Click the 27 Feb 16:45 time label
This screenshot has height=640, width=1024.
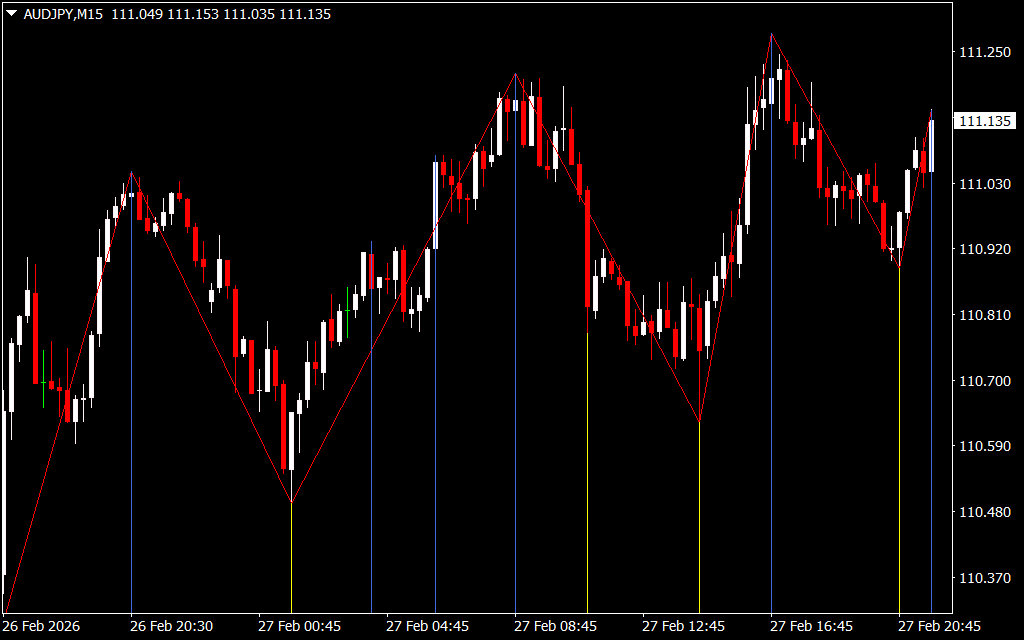point(811,626)
